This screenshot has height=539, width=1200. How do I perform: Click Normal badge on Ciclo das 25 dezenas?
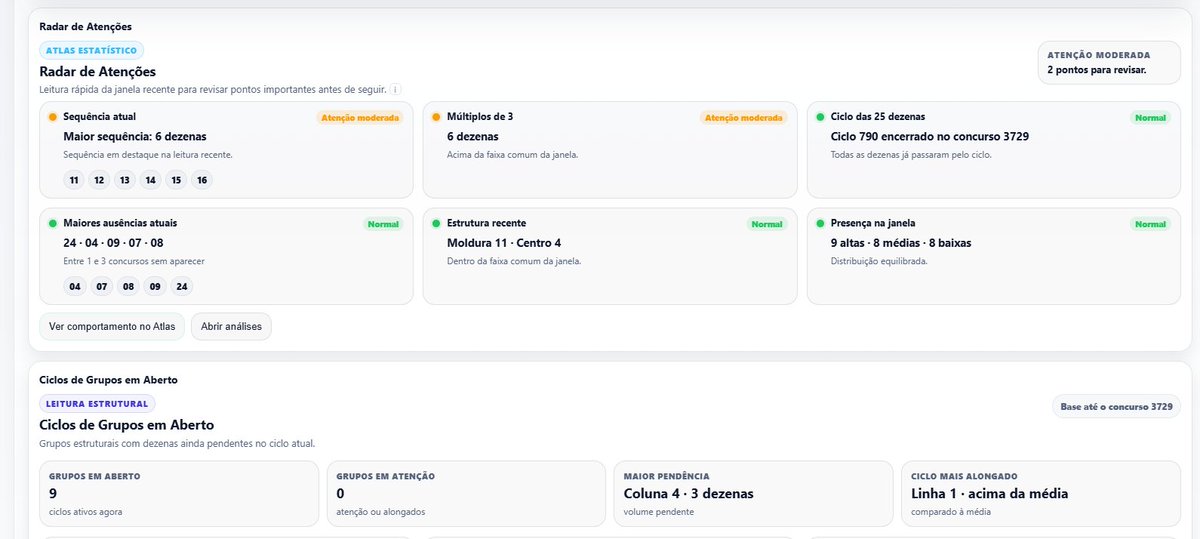pos(1150,118)
